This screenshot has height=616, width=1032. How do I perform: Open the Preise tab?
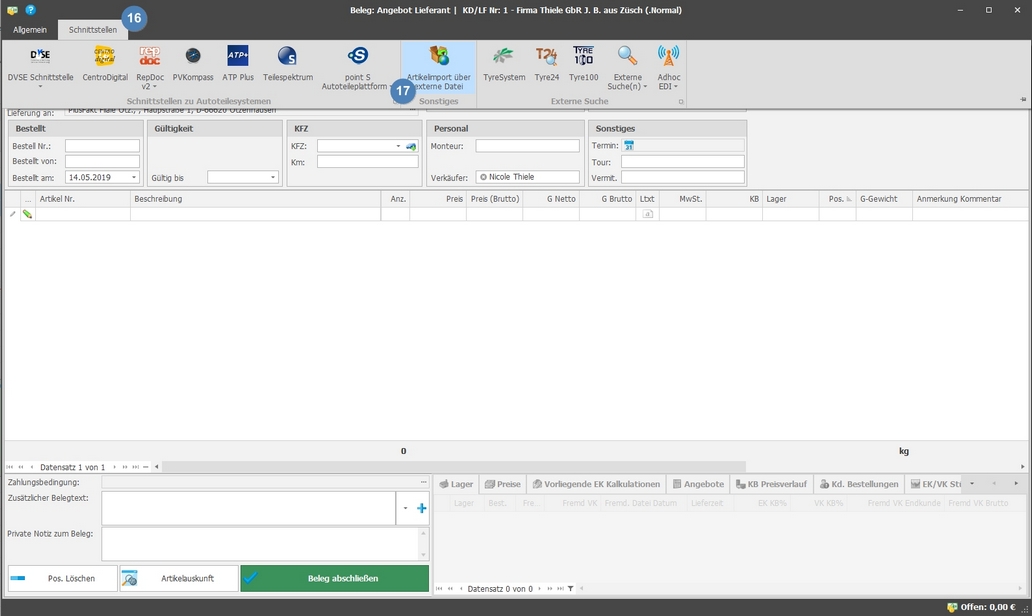(503, 484)
